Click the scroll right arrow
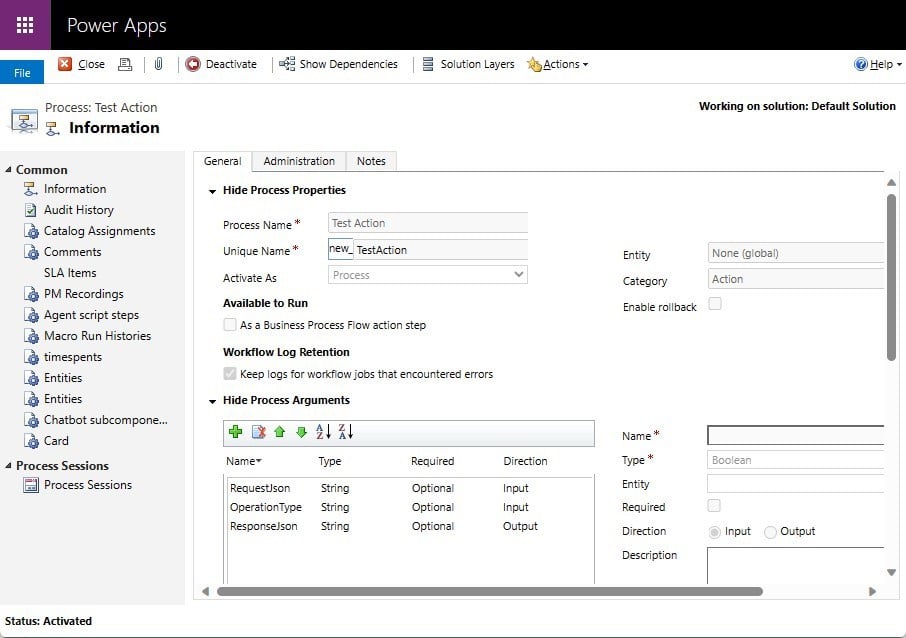Image resolution: width=906 pixels, height=638 pixels. (x=872, y=591)
